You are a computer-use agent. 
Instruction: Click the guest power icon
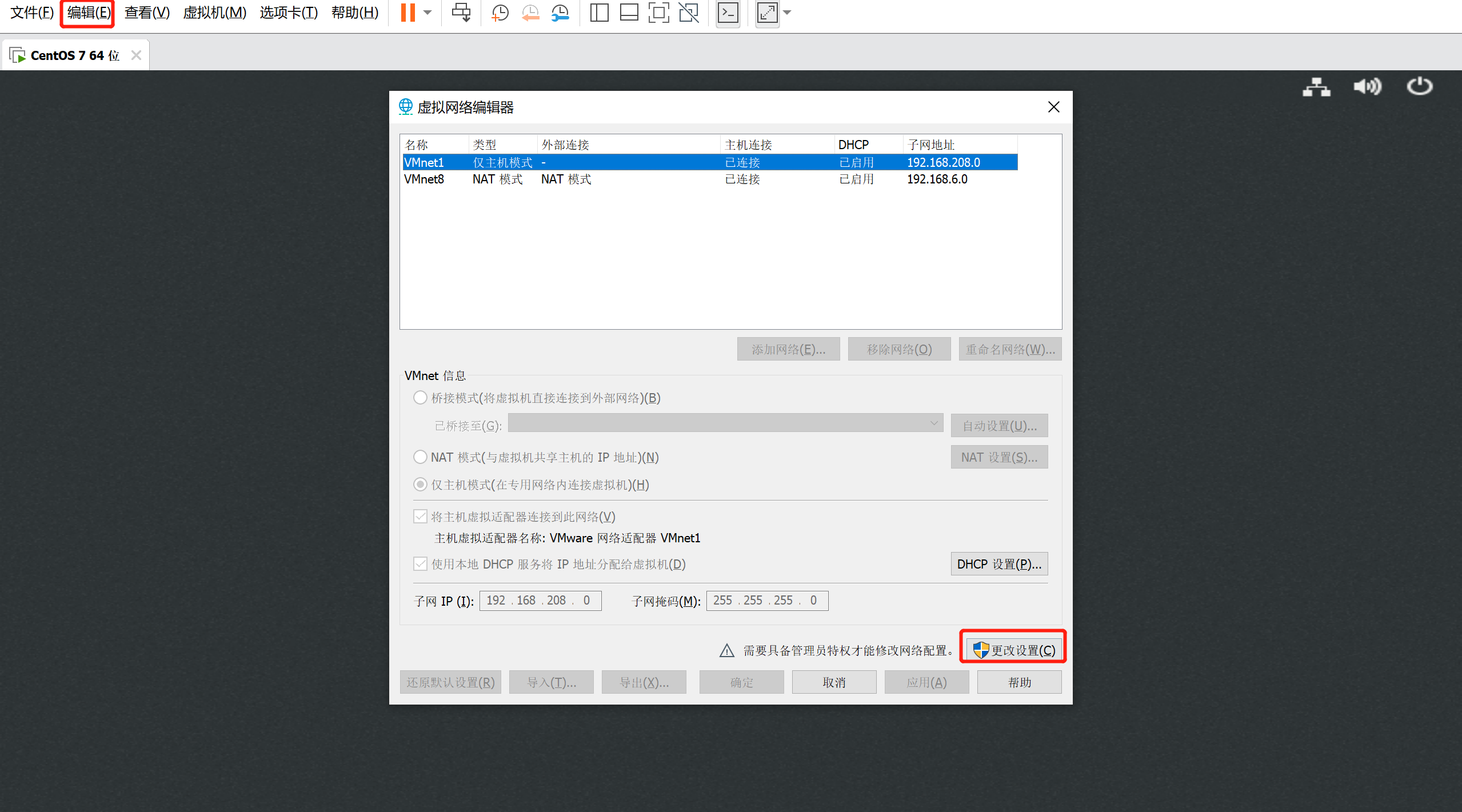[x=1419, y=87]
